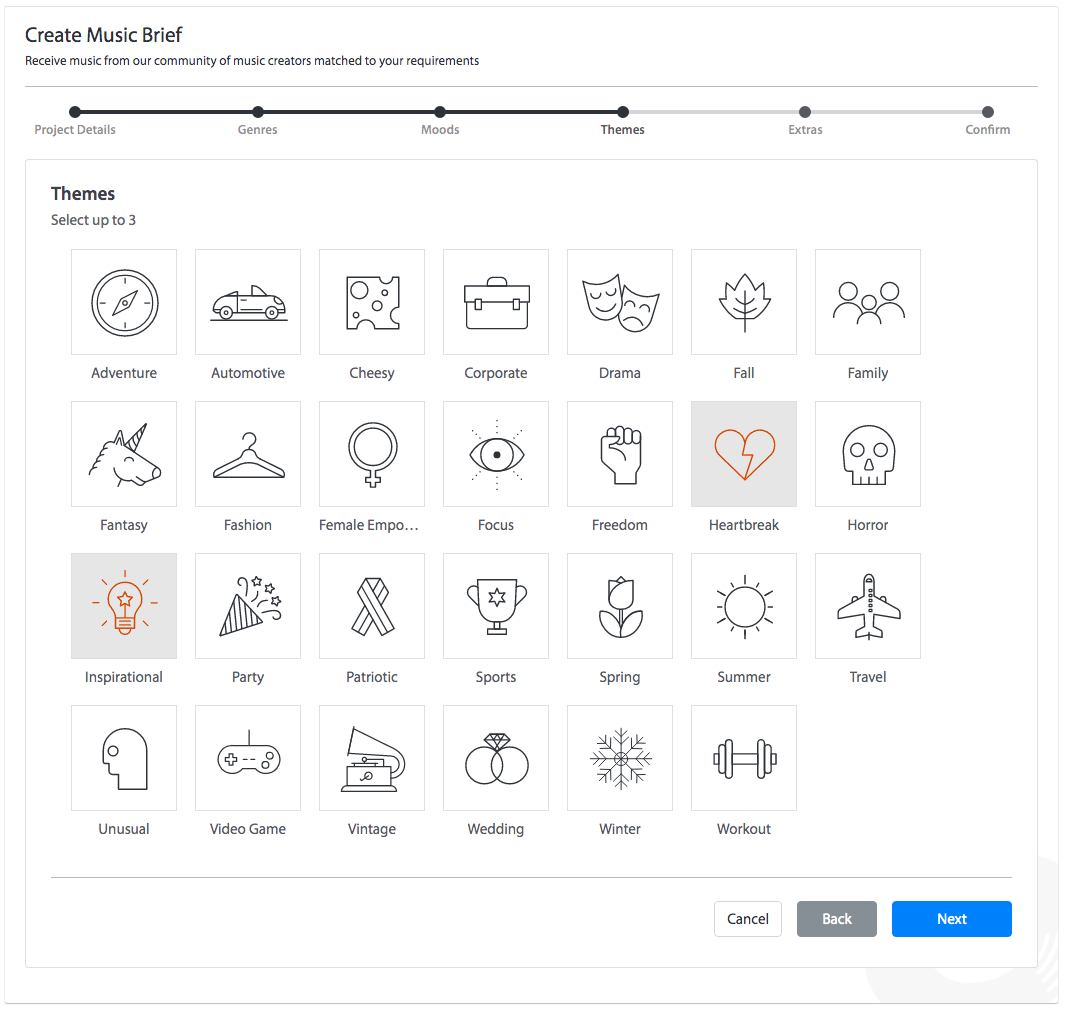Choose the Workout dumbbell icon
Screen dimensions: 1067x1017
pyautogui.click(x=744, y=758)
